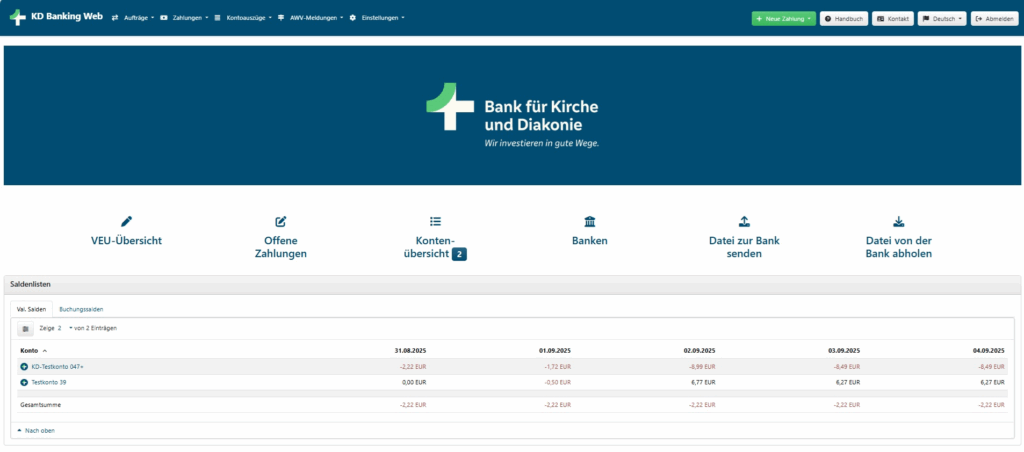Viewport: 1024px width, 452px height.
Task: Click the 03.09.2025 column header
Action: click(844, 351)
